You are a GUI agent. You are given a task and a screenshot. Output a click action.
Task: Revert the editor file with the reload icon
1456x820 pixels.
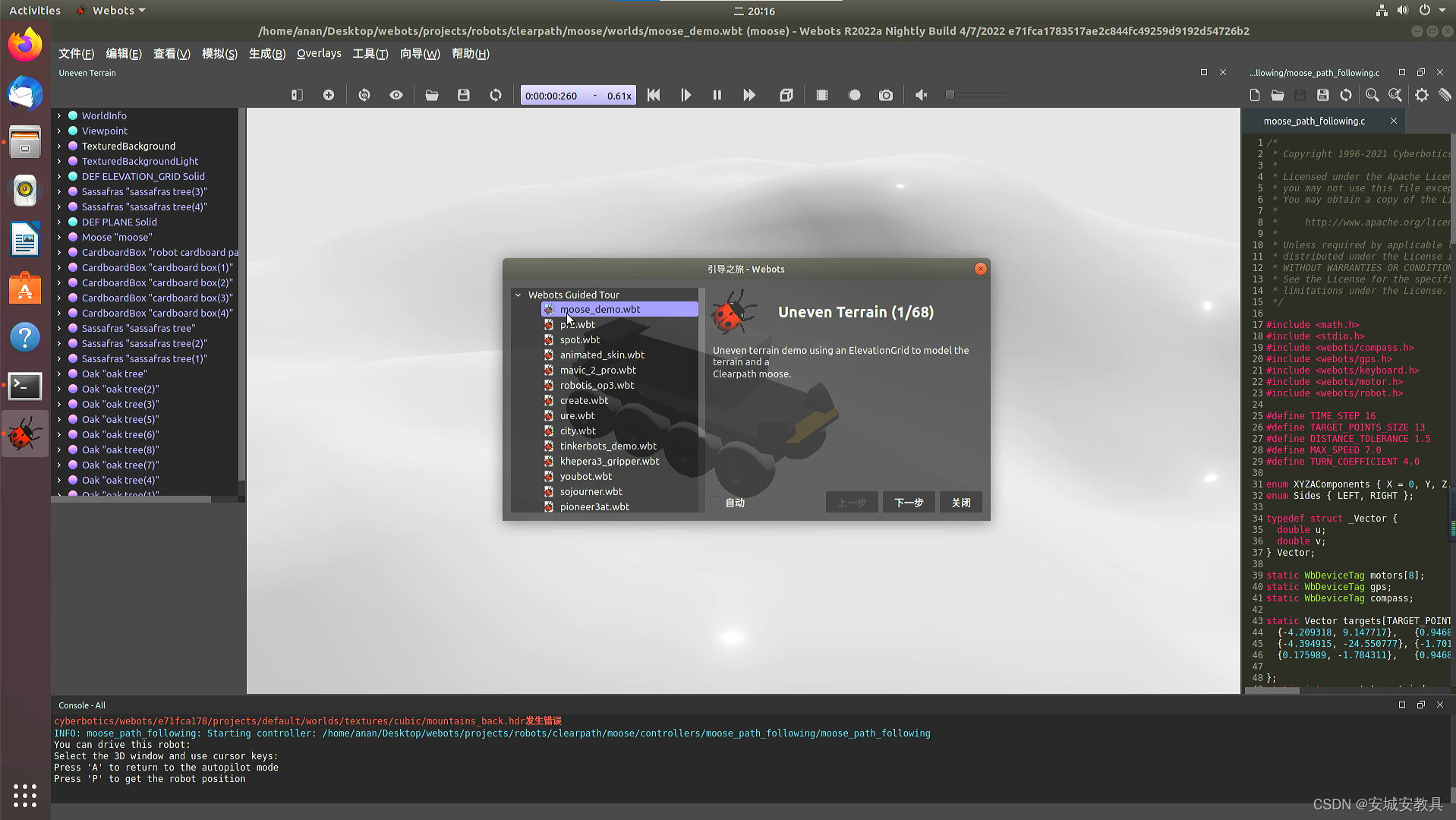click(1346, 95)
